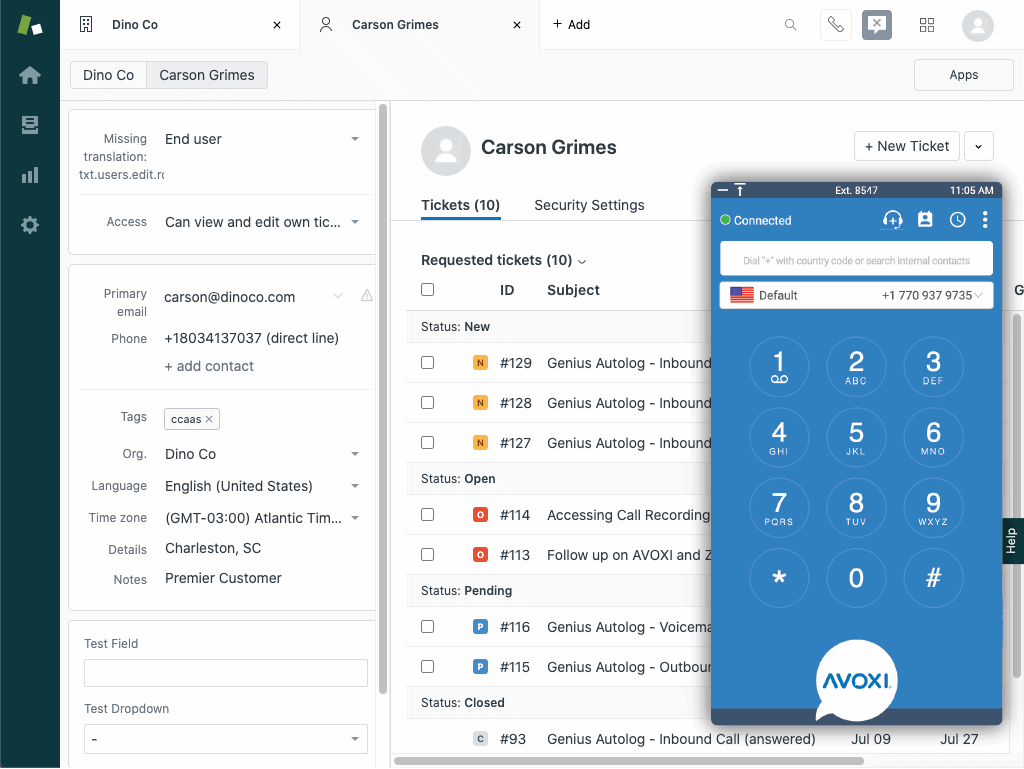Click the Apps button

[963, 74]
